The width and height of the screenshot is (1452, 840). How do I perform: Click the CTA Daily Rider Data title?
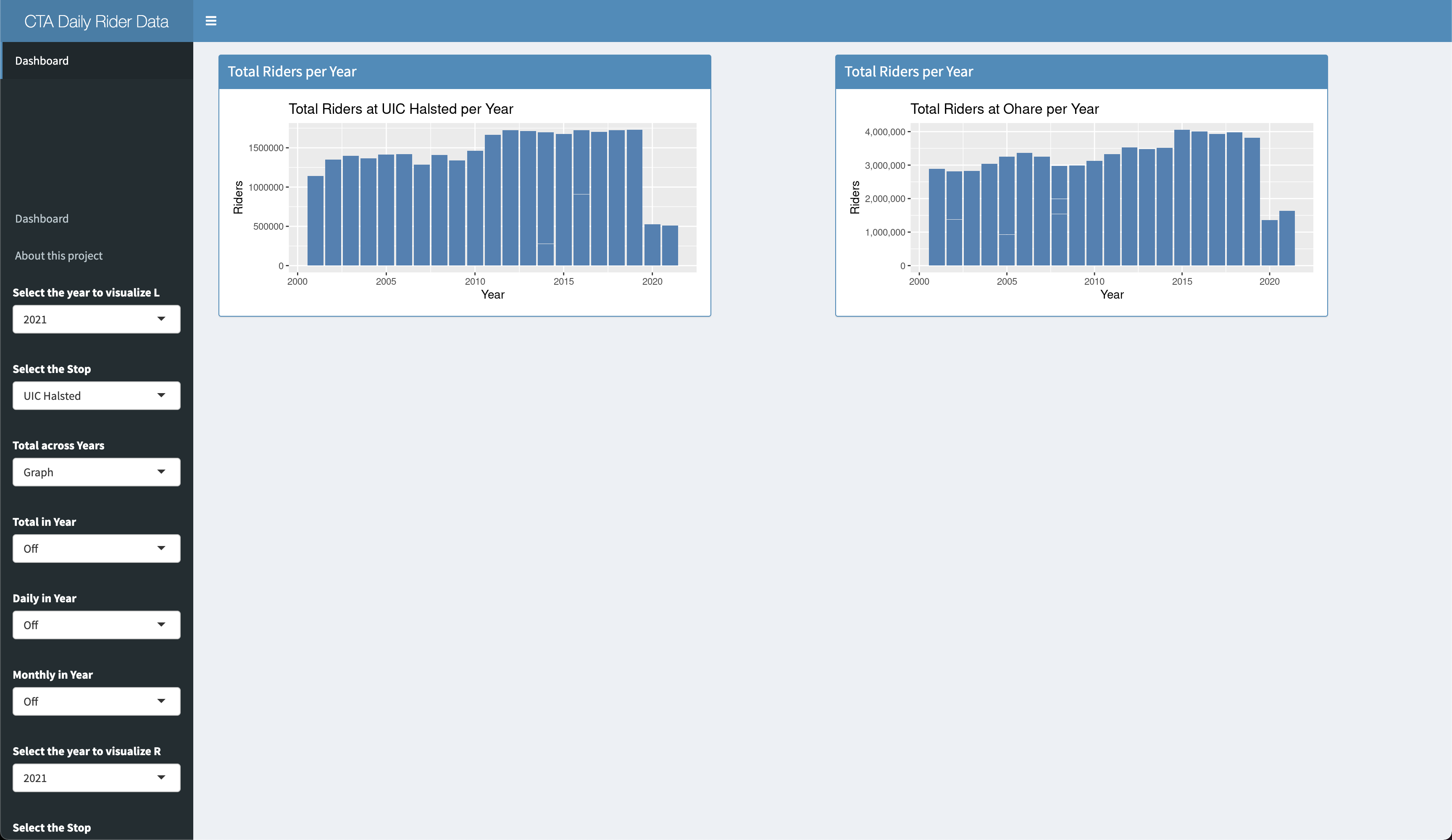click(96, 21)
